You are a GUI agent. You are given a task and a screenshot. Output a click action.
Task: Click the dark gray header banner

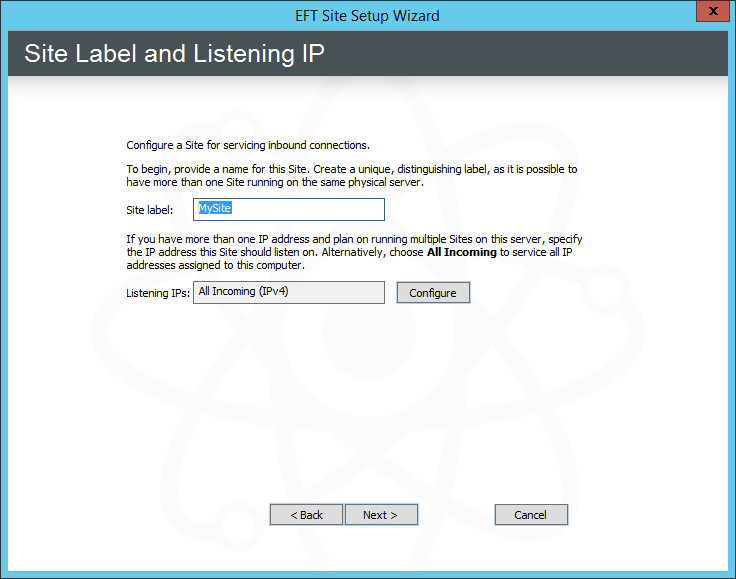pos(550,54)
